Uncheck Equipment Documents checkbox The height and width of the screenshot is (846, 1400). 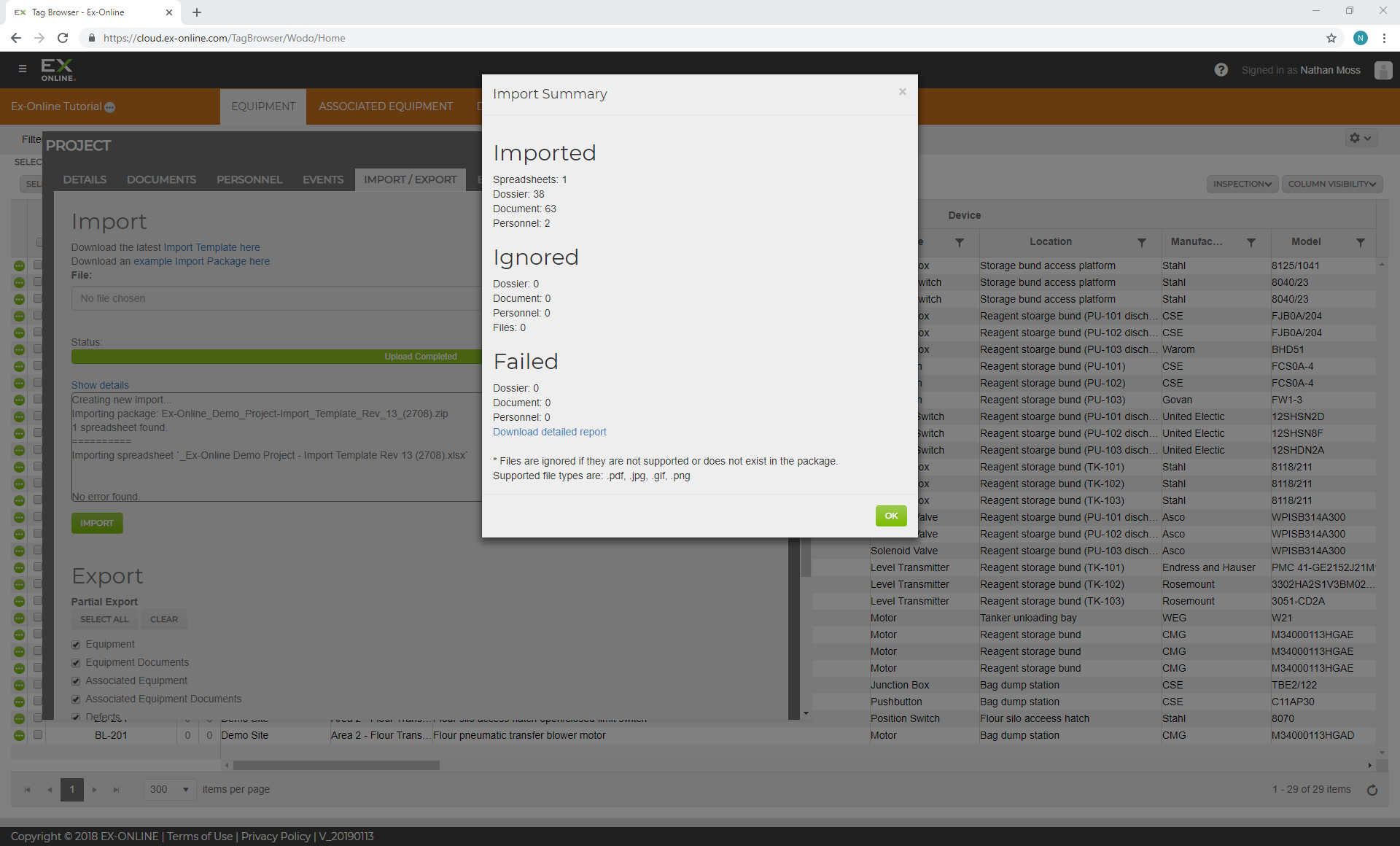(x=76, y=663)
